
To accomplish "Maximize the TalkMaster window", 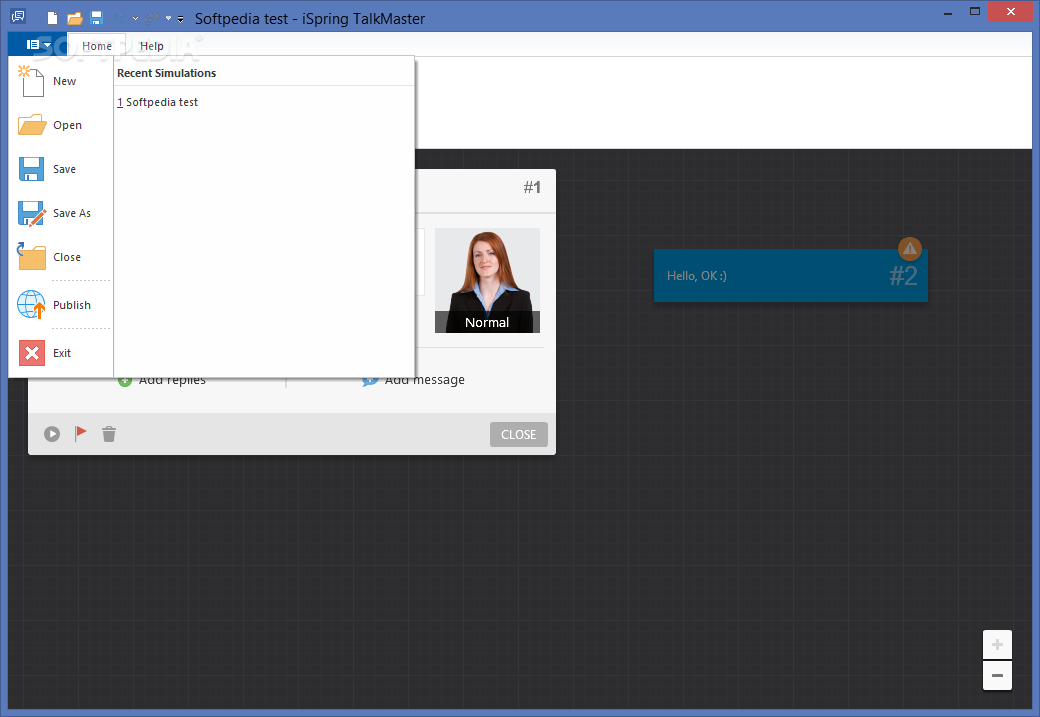I will 974,12.
